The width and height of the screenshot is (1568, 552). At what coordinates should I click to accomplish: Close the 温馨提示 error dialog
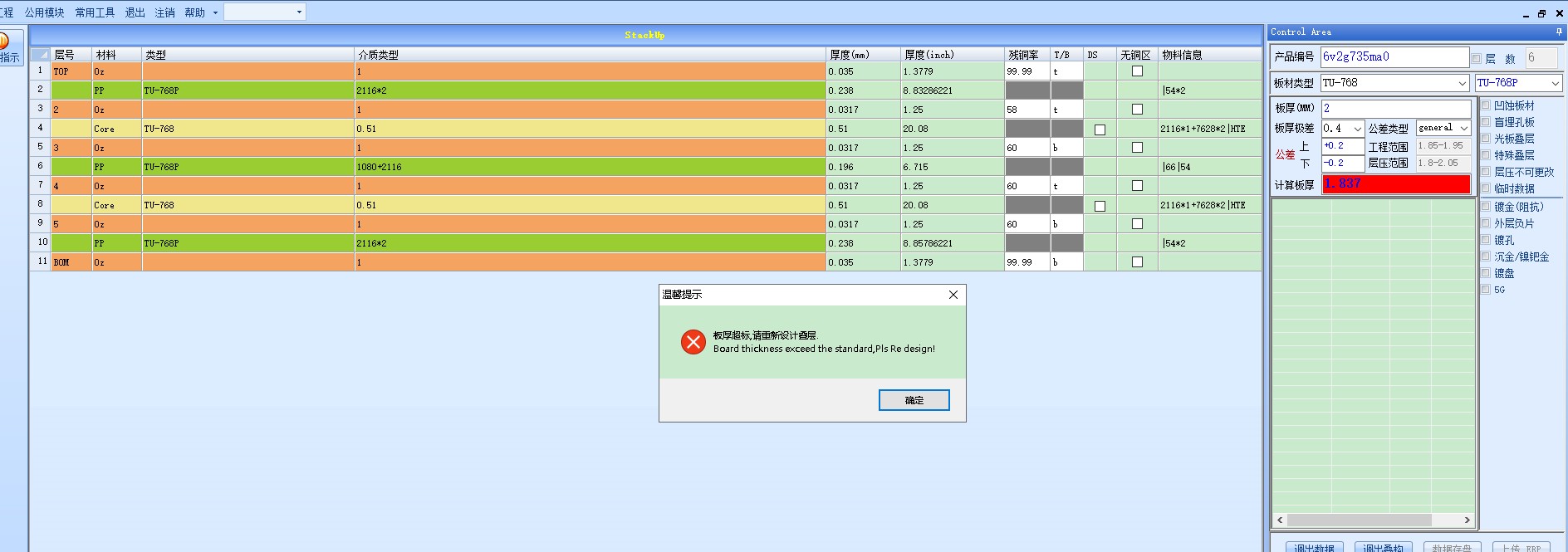point(953,295)
